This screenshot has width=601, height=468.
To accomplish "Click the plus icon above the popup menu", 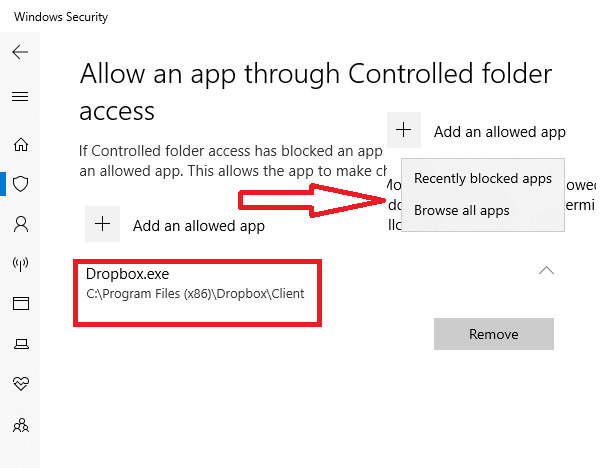I will (x=404, y=131).
